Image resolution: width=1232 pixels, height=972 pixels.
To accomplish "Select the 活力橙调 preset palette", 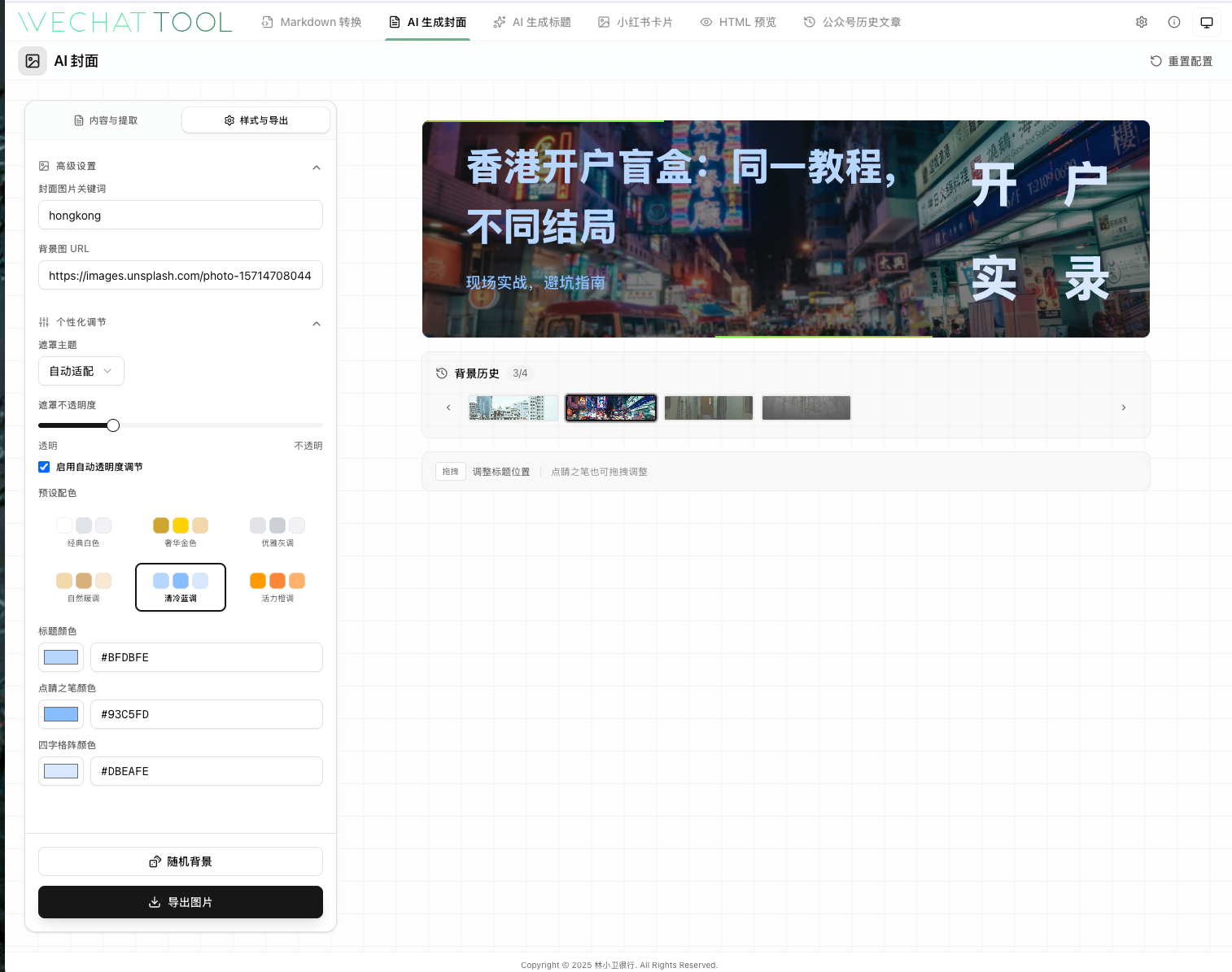I will pyautogui.click(x=277, y=586).
